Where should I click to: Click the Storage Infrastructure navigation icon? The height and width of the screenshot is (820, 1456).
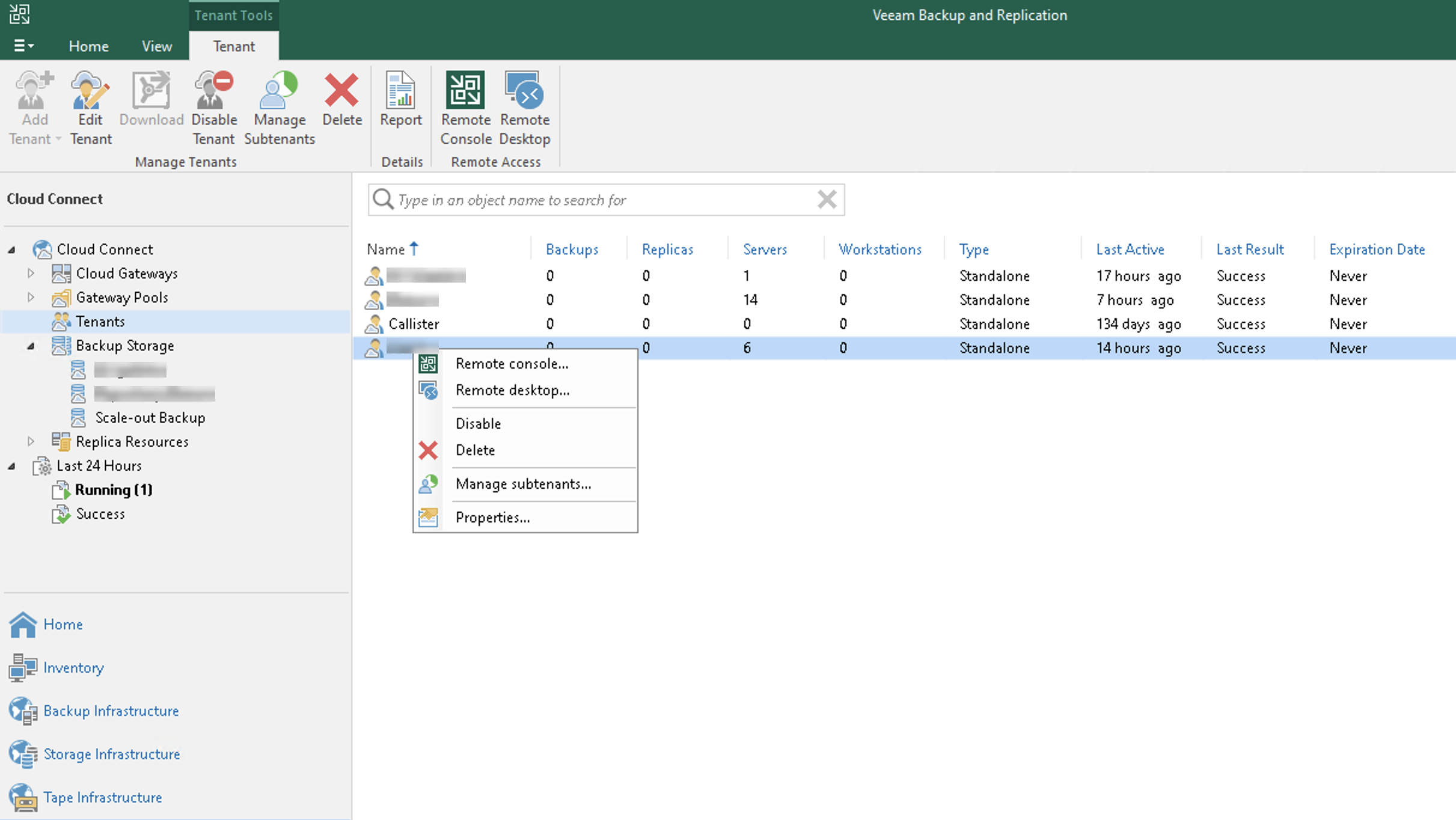pyautogui.click(x=23, y=754)
